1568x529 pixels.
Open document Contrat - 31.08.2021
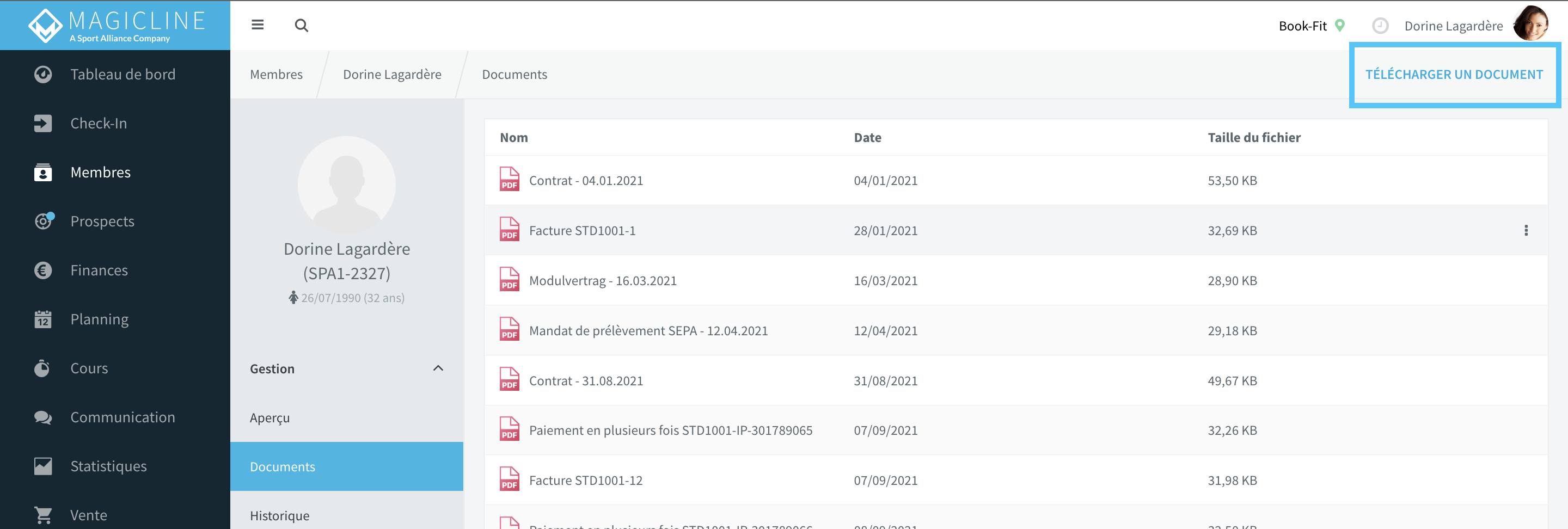(586, 380)
